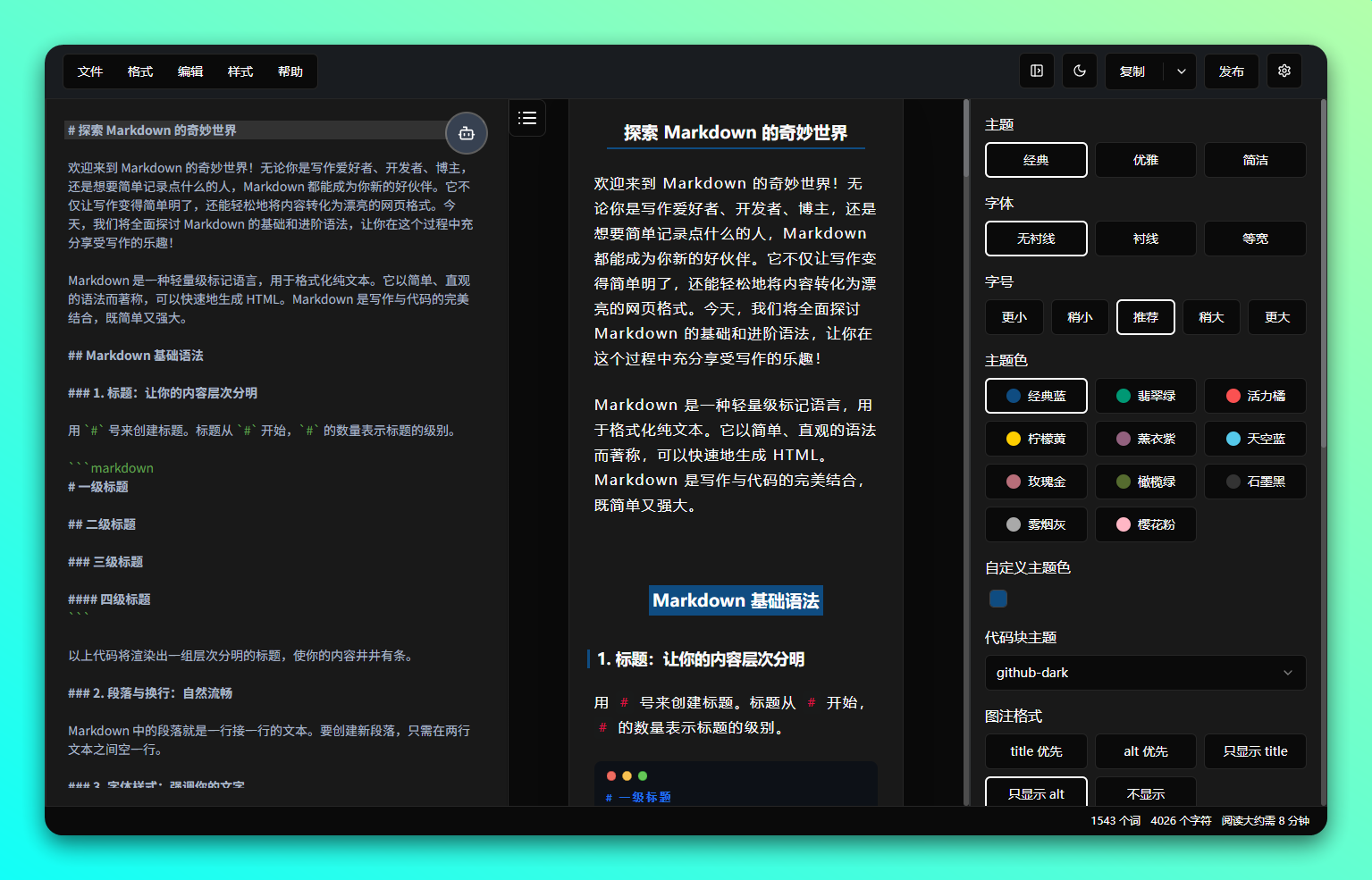The image size is (1372, 880).
Task: Pick the 玫瑰金 theme color
Action: 1036,482
